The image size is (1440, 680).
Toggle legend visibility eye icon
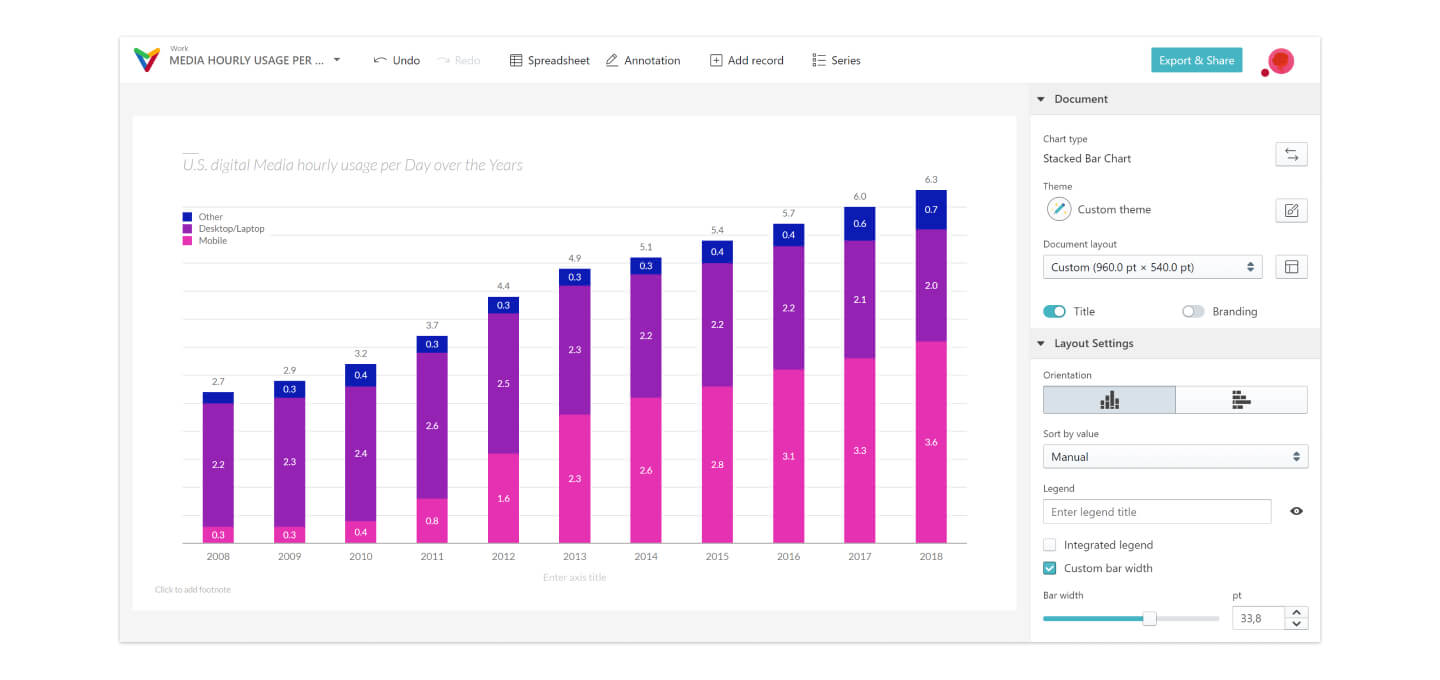(x=1296, y=511)
